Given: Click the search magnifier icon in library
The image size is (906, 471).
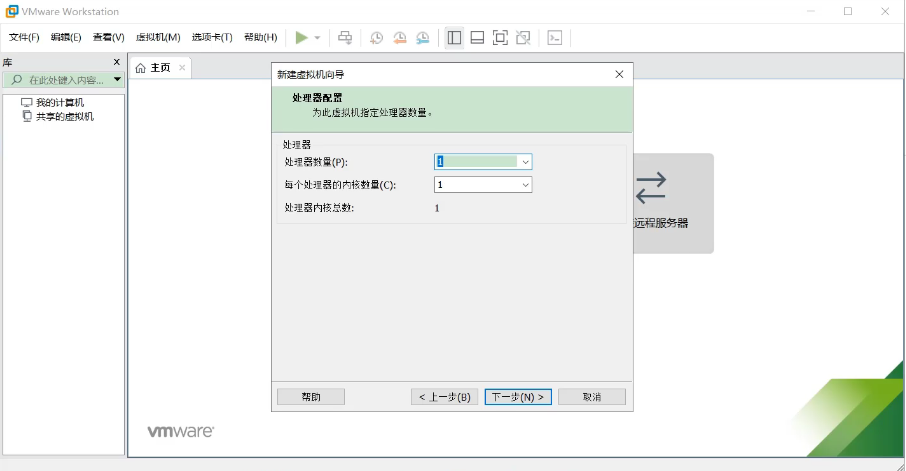Looking at the screenshot, I should pyautogui.click(x=17, y=80).
